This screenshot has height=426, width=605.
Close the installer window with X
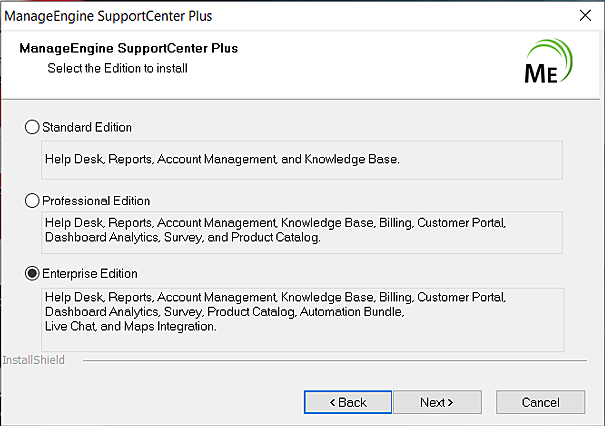pos(585,15)
